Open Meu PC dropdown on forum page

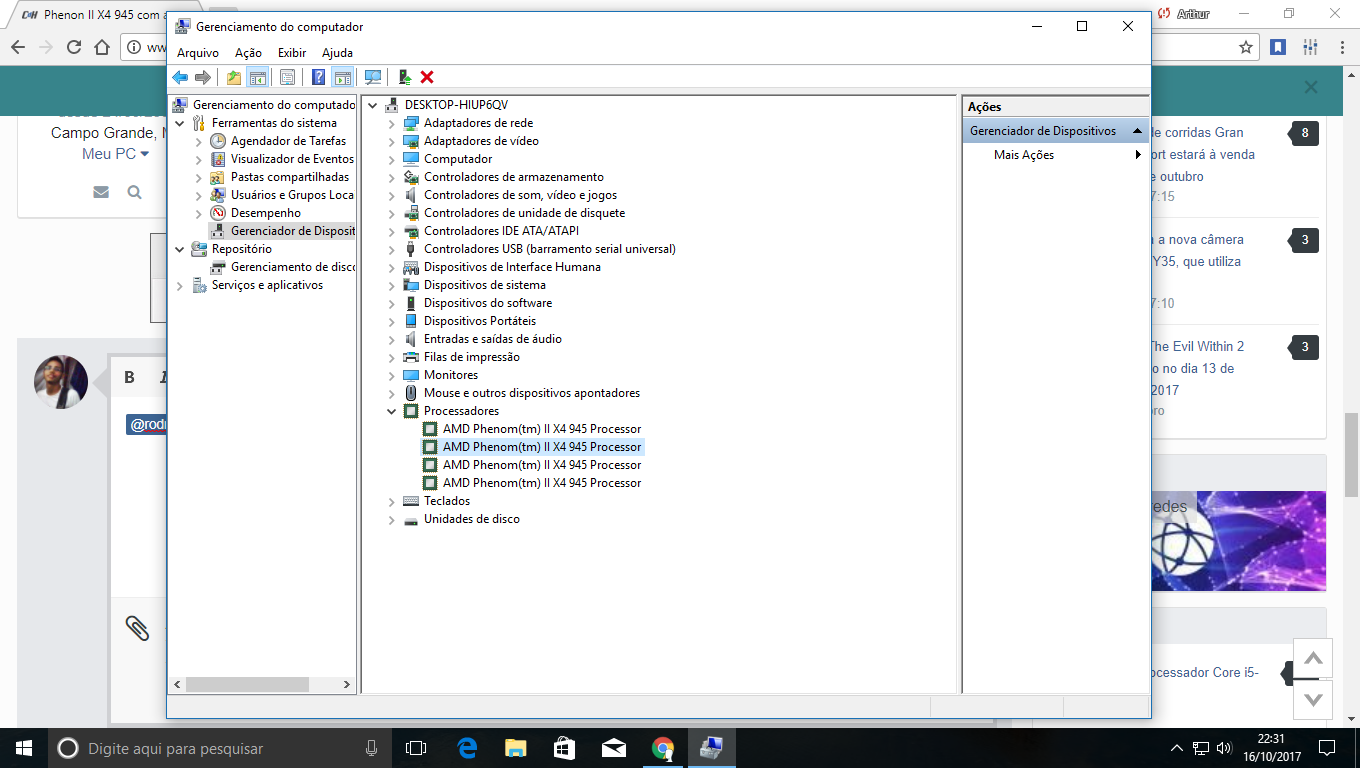click(116, 154)
